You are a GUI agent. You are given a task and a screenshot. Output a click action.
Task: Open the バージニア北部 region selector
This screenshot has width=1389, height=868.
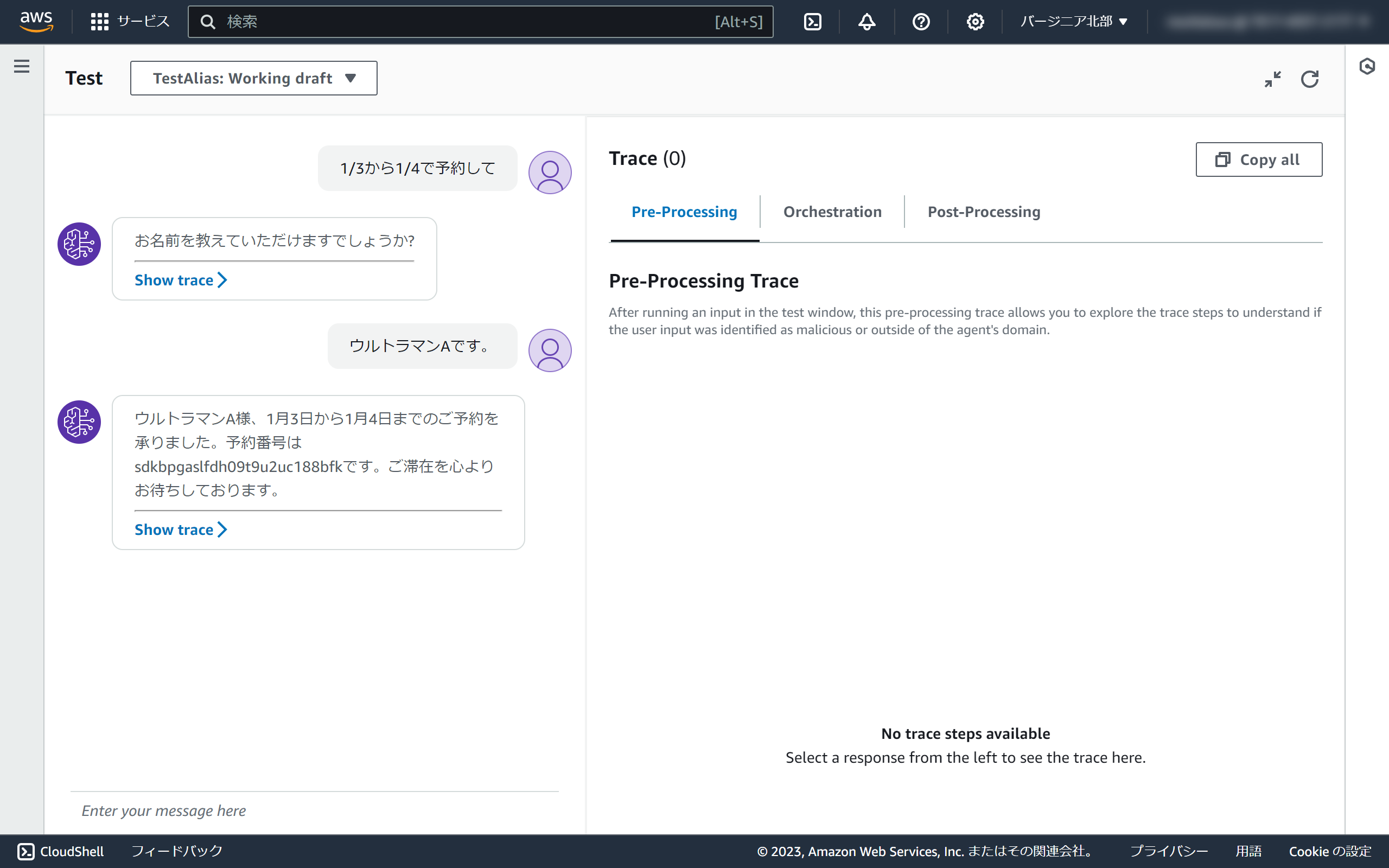click(1073, 22)
